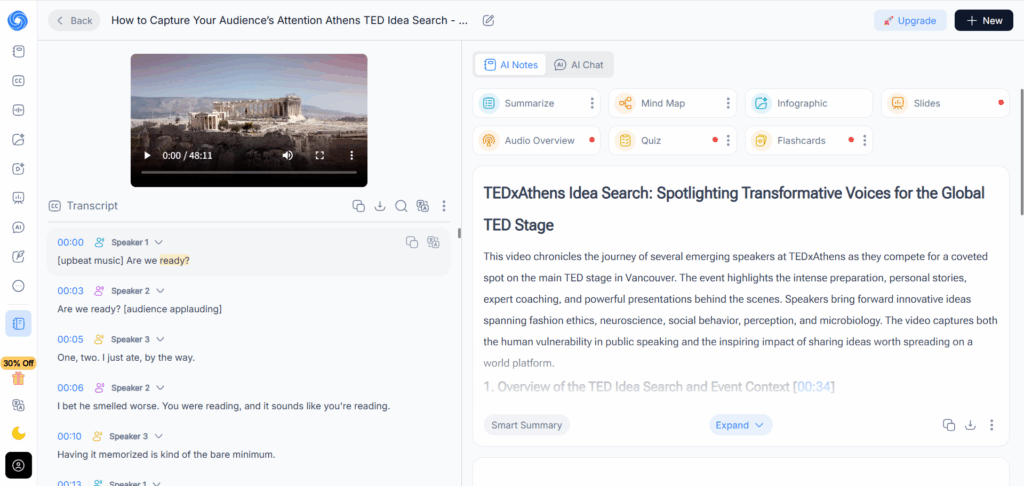Jump to timestamp 00:03
Viewport: 1024px width, 486px height.
pos(70,291)
